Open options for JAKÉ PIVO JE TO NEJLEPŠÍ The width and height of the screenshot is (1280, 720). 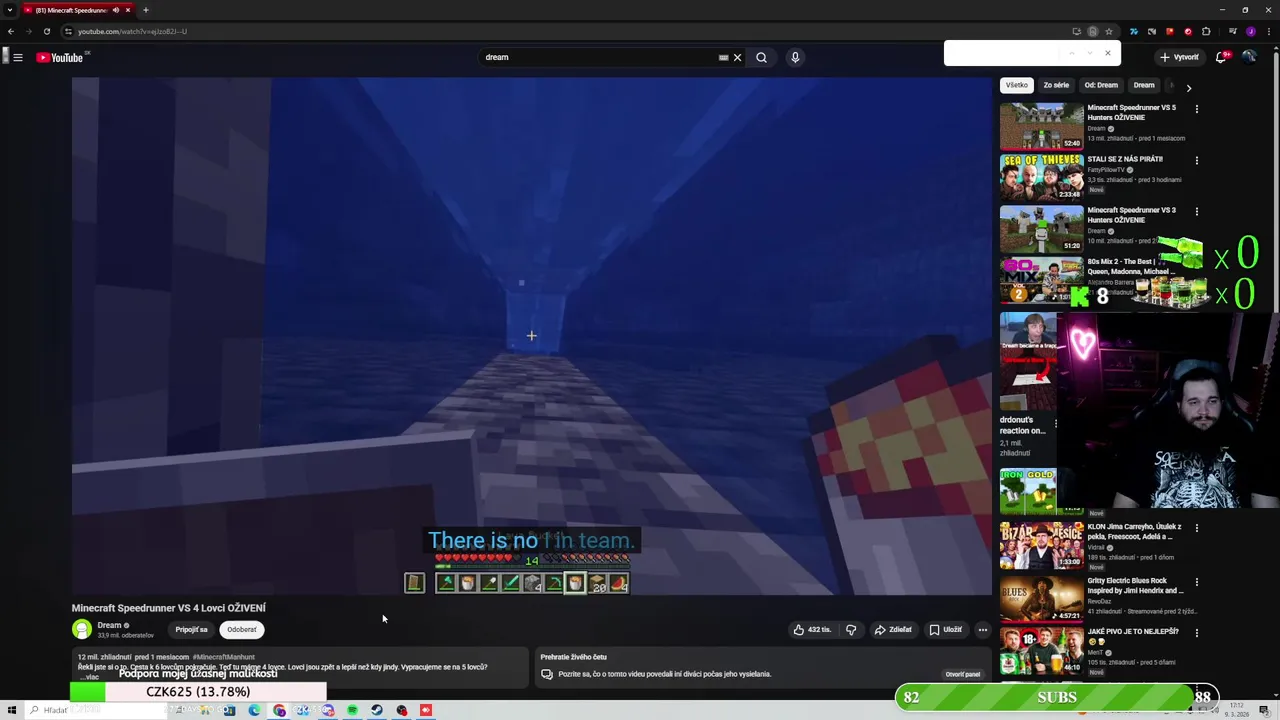pyautogui.click(x=1197, y=633)
